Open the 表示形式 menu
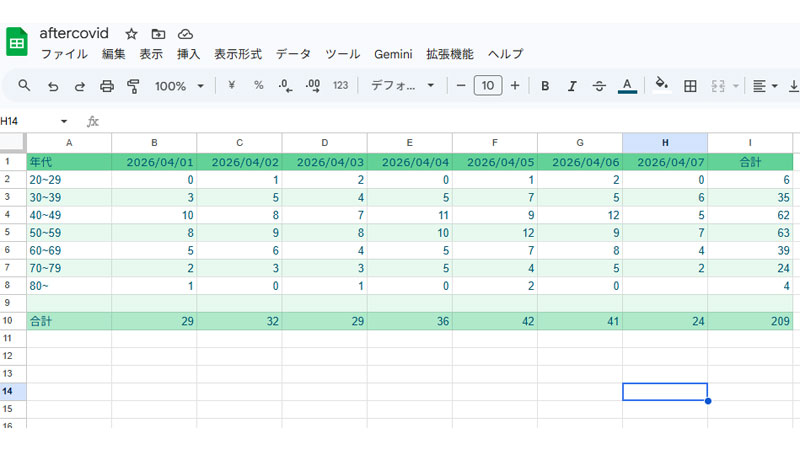This screenshot has width=800, height=450. point(238,54)
